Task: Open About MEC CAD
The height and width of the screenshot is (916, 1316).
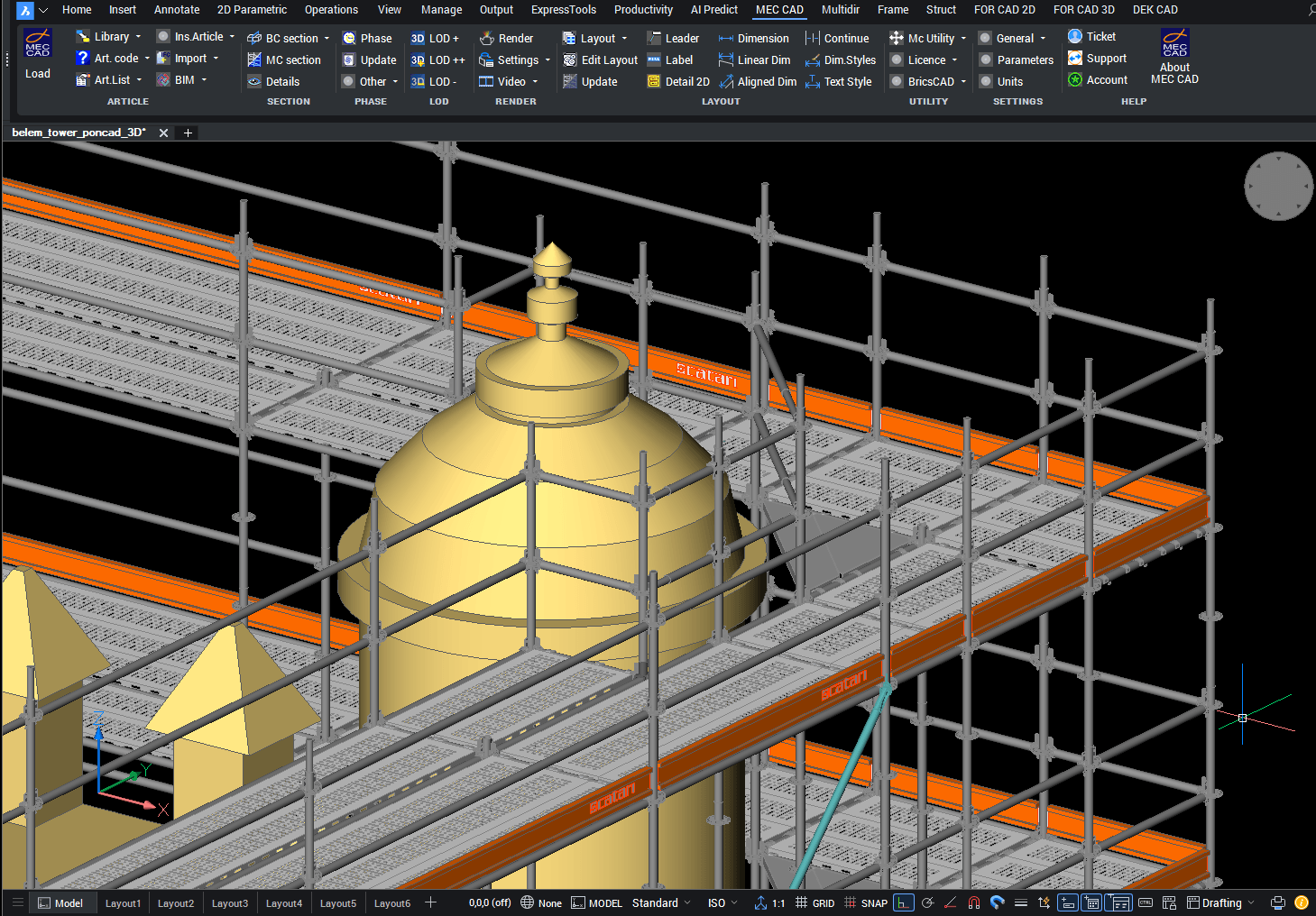Action: coord(1174,57)
